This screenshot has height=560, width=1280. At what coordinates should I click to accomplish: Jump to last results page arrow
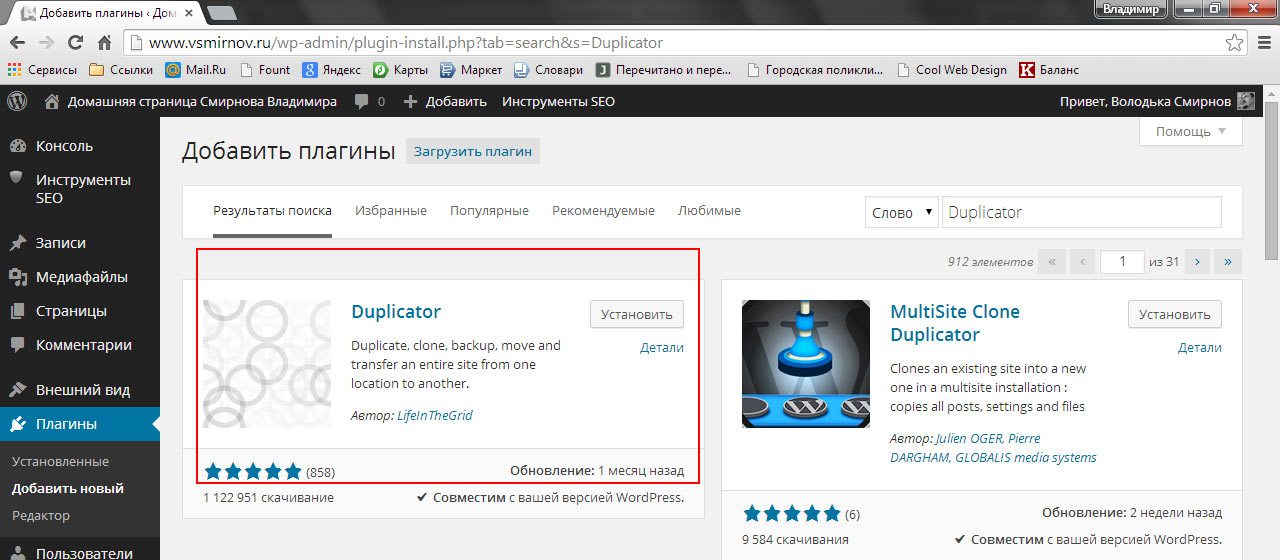[1228, 262]
